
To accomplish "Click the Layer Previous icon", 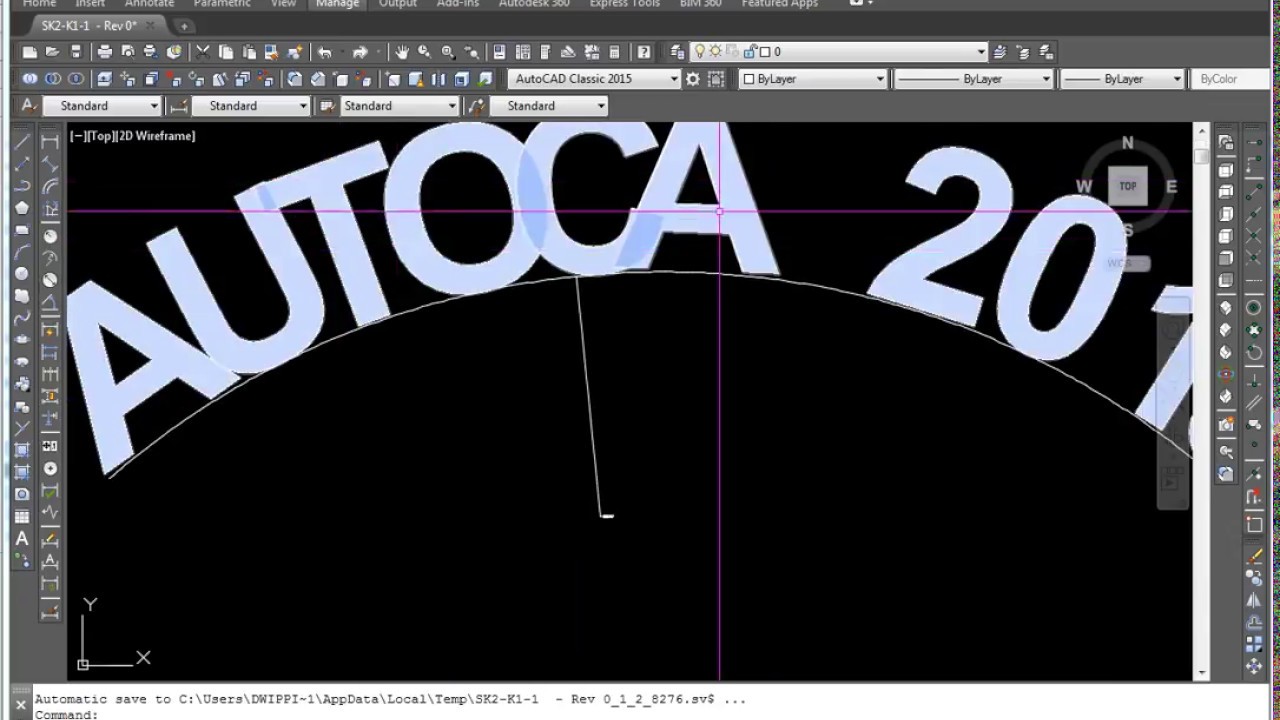I will pyautogui.click(x=1023, y=52).
